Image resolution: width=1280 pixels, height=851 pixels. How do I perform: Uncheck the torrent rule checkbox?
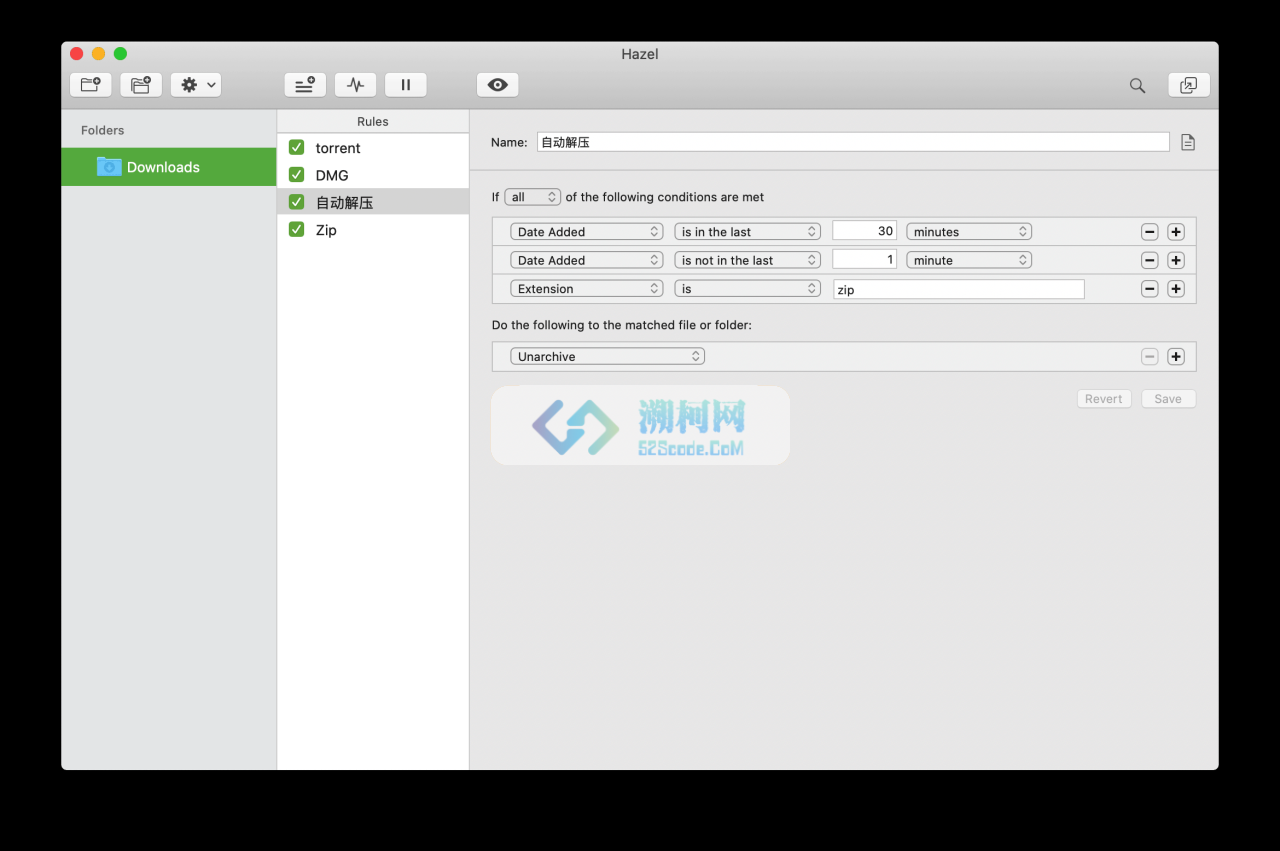(x=296, y=148)
